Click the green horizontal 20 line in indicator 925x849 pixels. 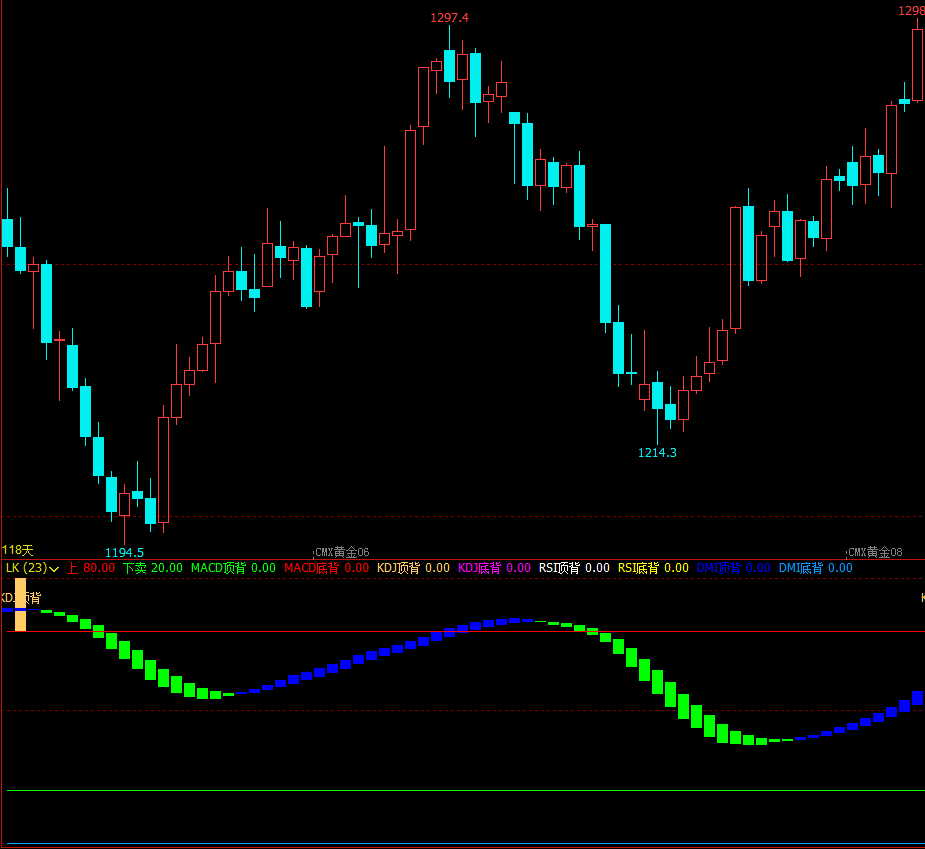(466, 790)
